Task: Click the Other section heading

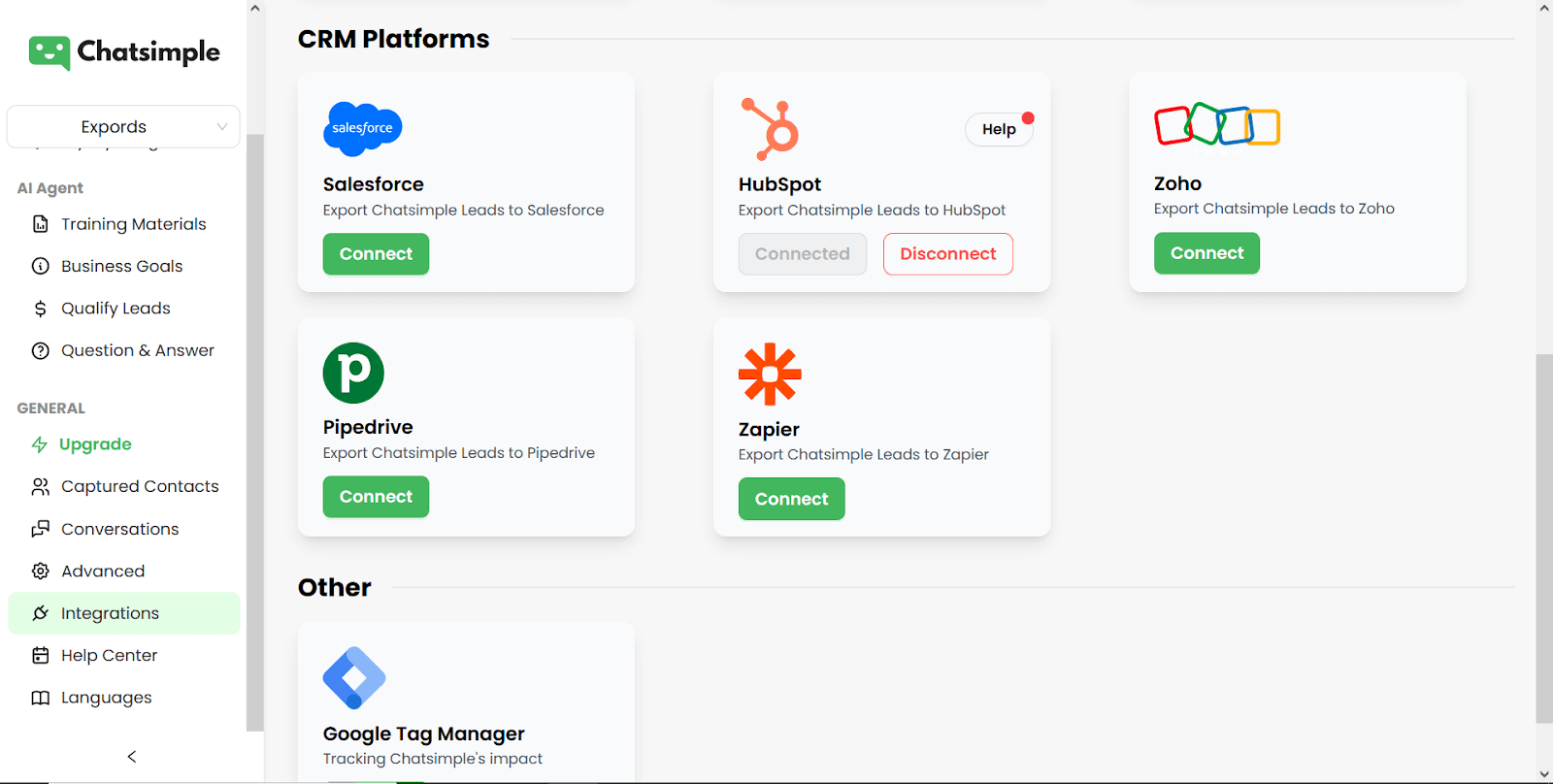Action: coord(334,587)
